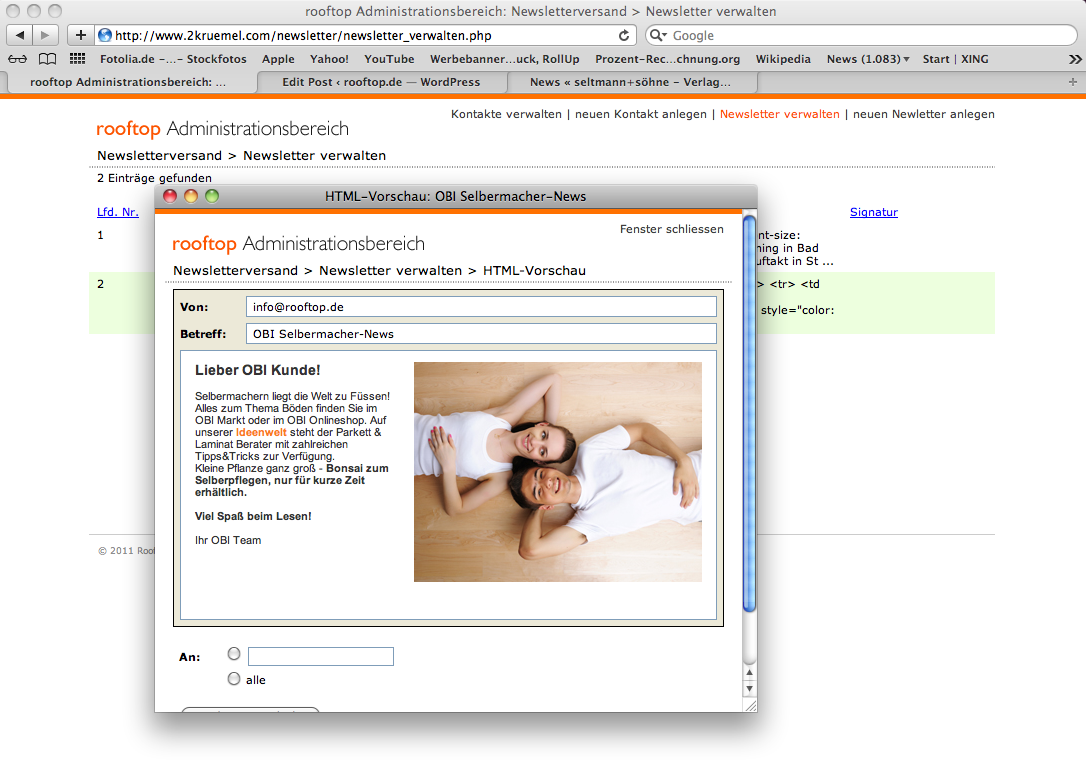Add bookmark with the plus button
This screenshot has height=768, width=1086.
point(80,35)
